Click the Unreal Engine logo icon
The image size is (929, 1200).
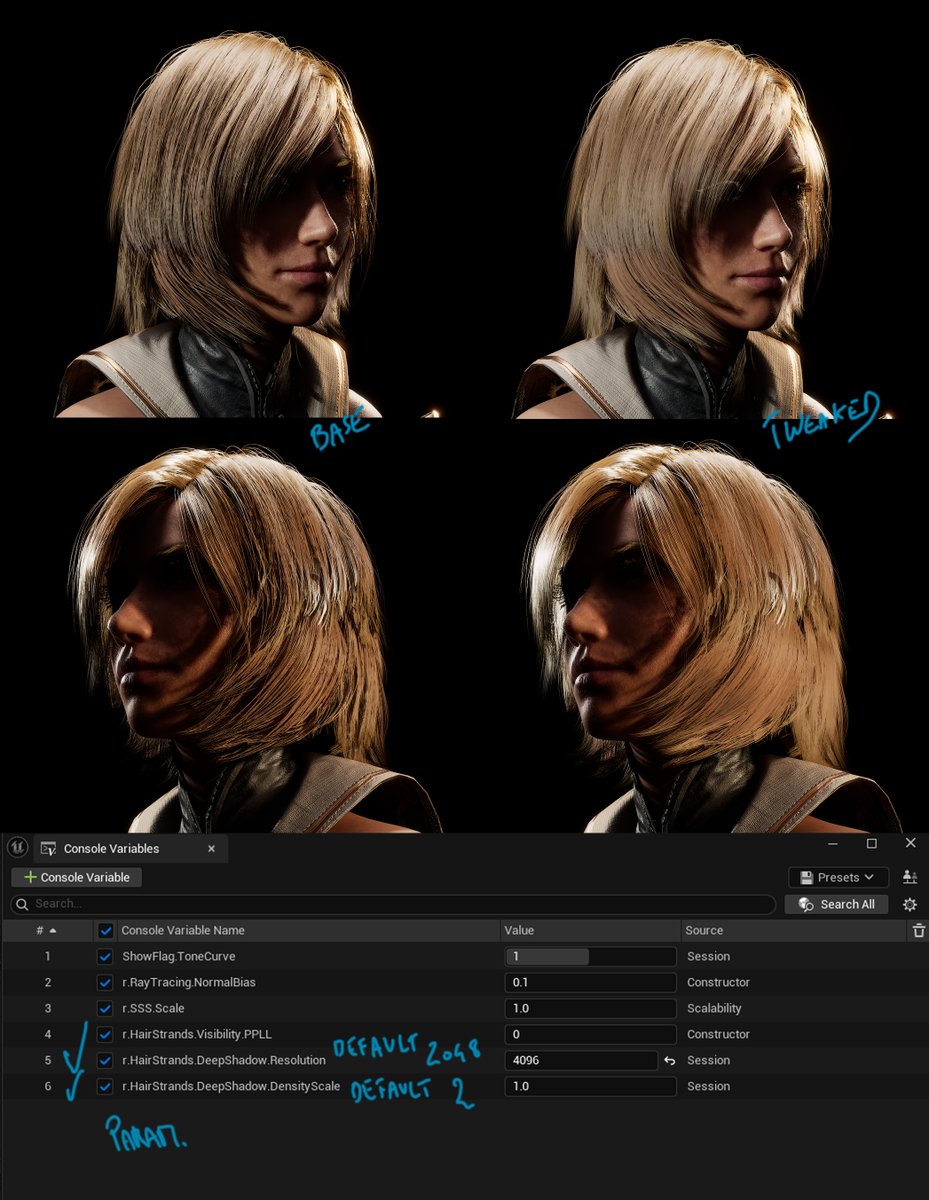16,847
